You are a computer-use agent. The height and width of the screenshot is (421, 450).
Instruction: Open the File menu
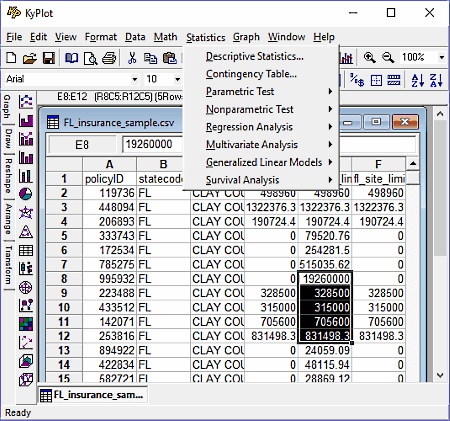click(14, 37)
